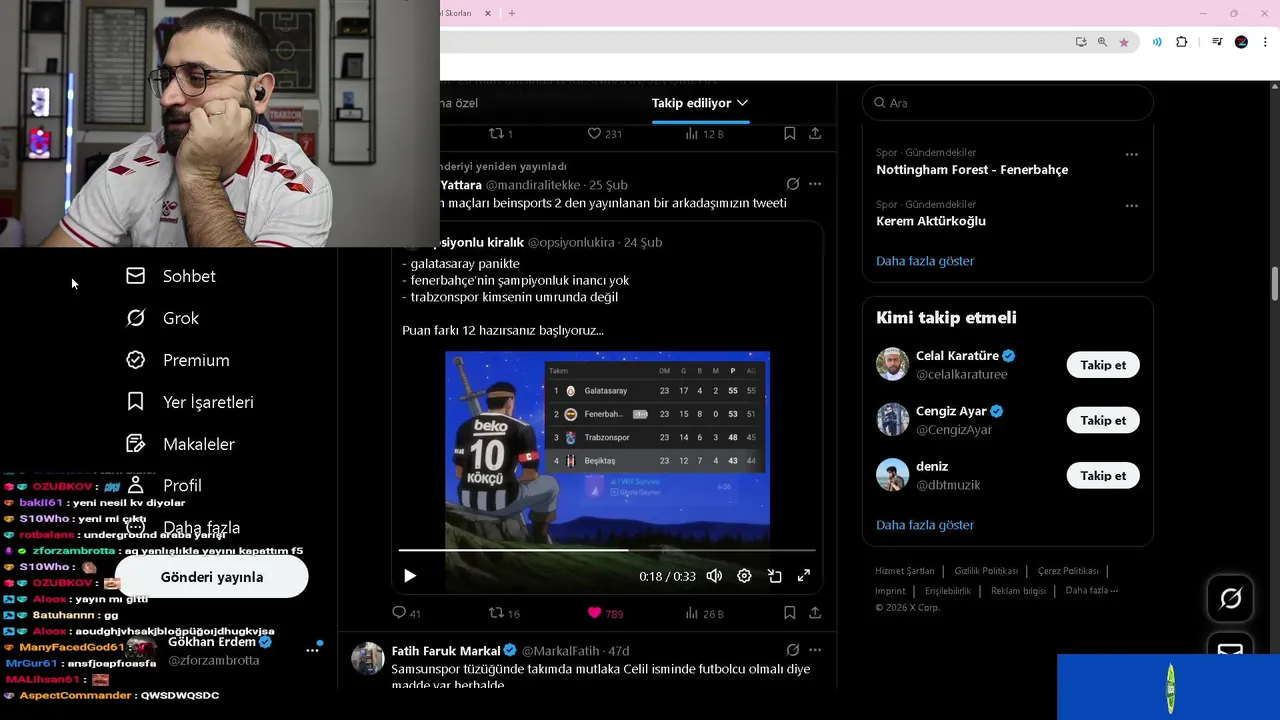Open the Chrome three-dot menu

pyautogui.click(x=1265, y=42)
